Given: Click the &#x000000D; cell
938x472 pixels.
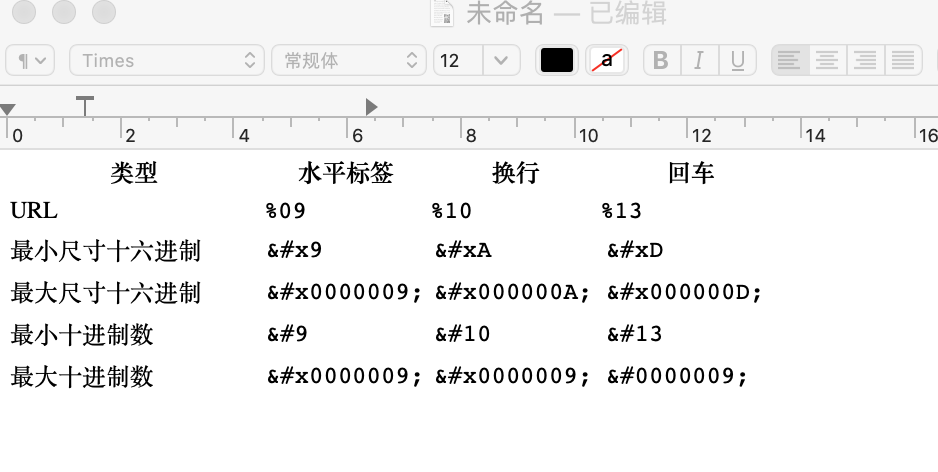Looking at the screenshot, I should pyautogui.click(x=685, y=292).
